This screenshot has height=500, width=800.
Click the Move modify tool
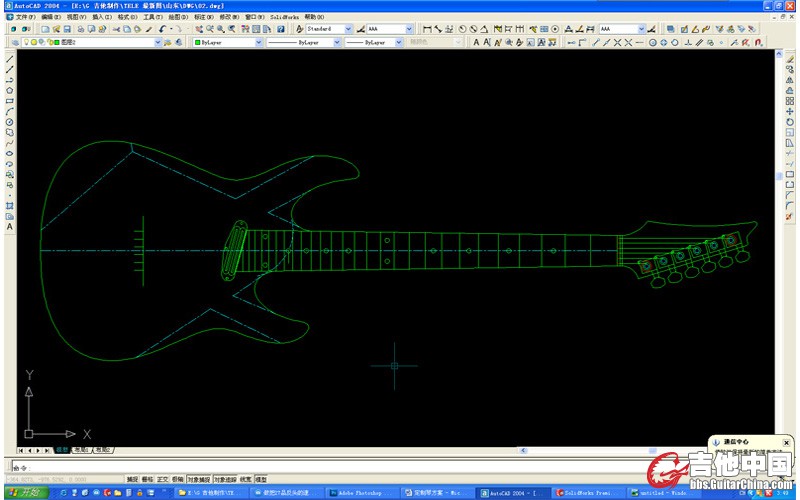[x=790, y=111]
